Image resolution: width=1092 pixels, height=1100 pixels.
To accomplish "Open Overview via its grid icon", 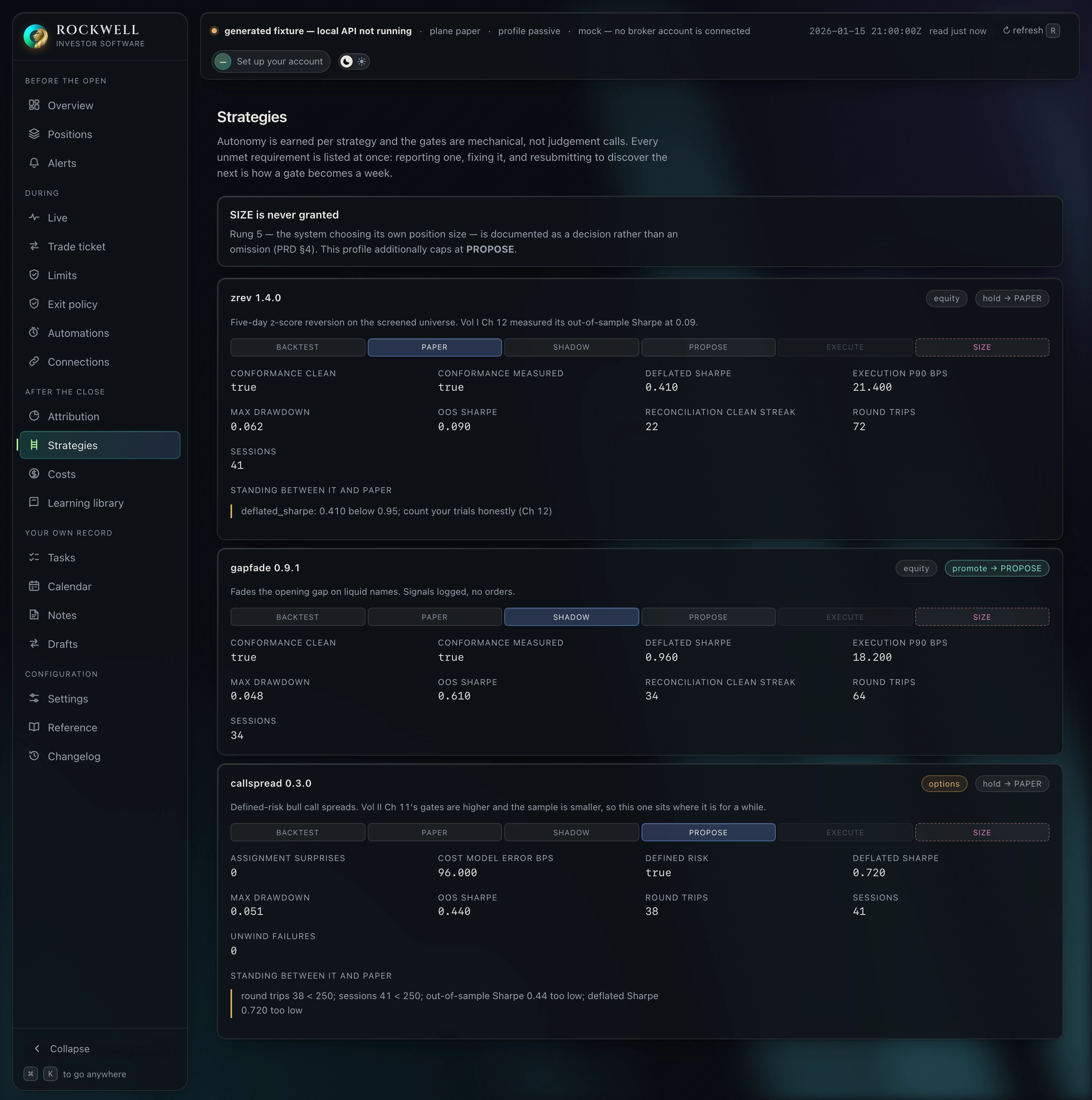I will pos(34,105).
